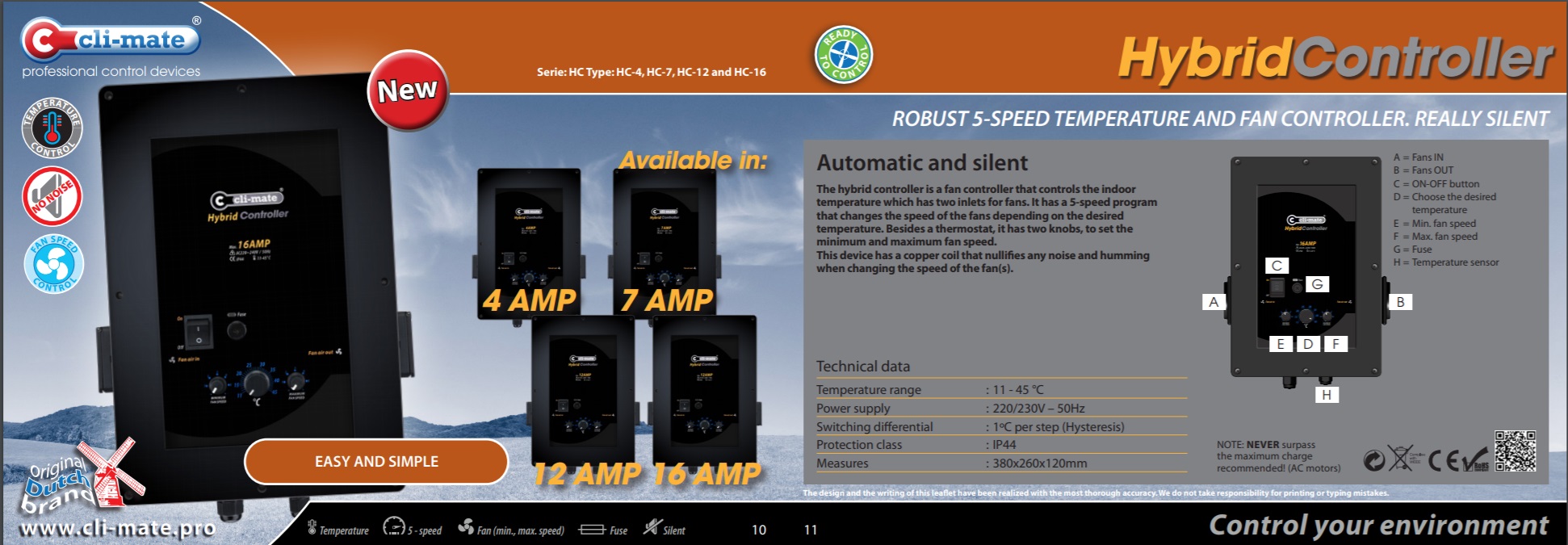Toggle the On/Off rocker switch on large controller
The width and height of the screenshot is (1568, 545).
point(198,332)
